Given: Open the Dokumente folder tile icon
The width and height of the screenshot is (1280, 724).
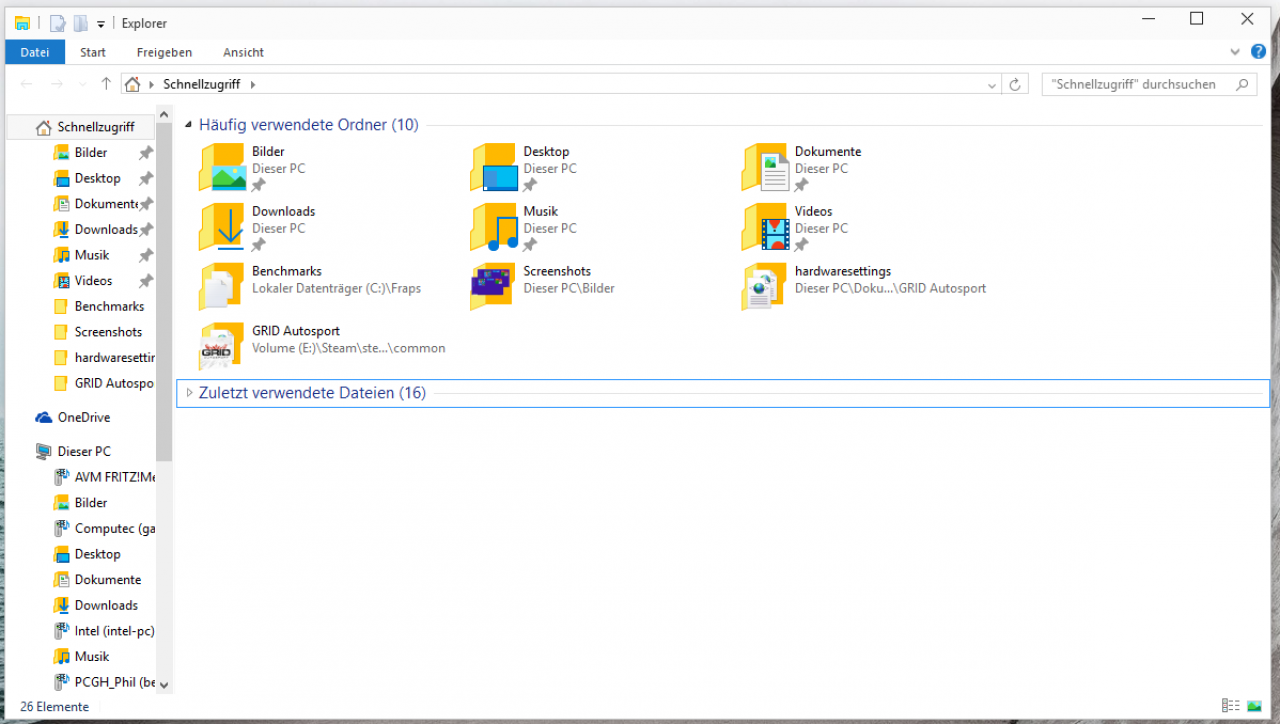Looking at the screenshot, I should click(x=765, y=167).
